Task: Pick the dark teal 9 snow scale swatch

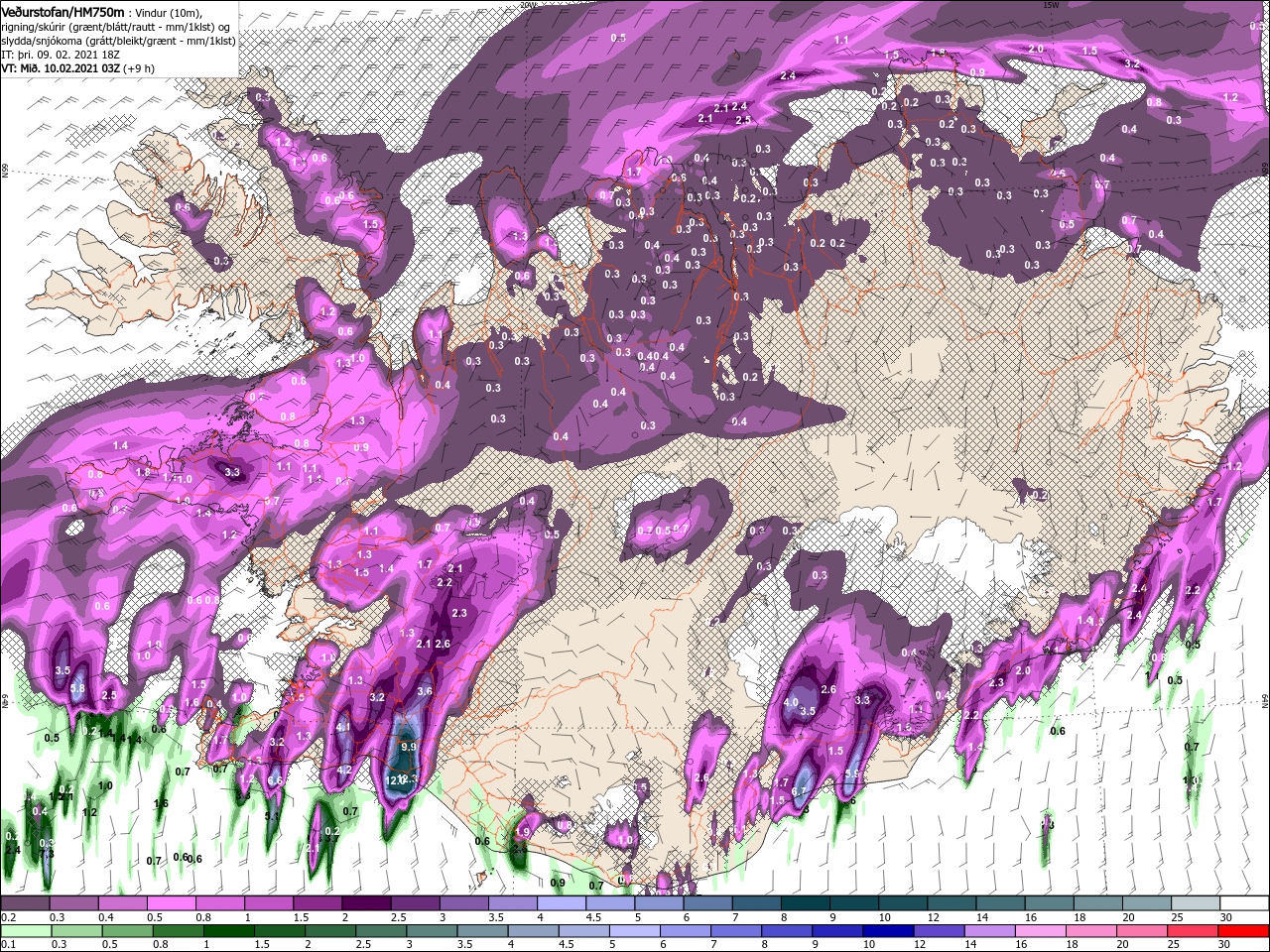Action: coord(854,901)
